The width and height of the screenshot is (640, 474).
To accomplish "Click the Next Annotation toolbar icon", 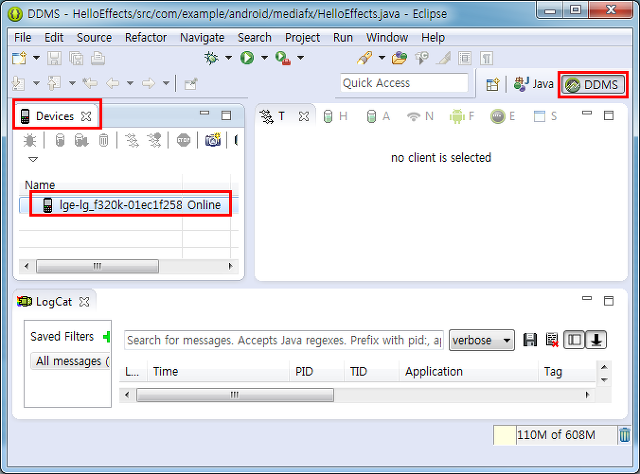I will point(18,83).
